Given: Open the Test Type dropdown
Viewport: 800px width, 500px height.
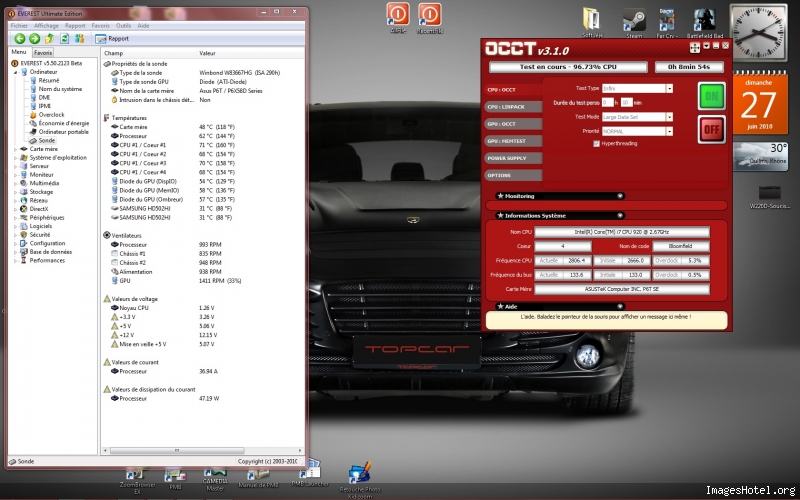Looking at the screenshot, I should pos(637,88).
